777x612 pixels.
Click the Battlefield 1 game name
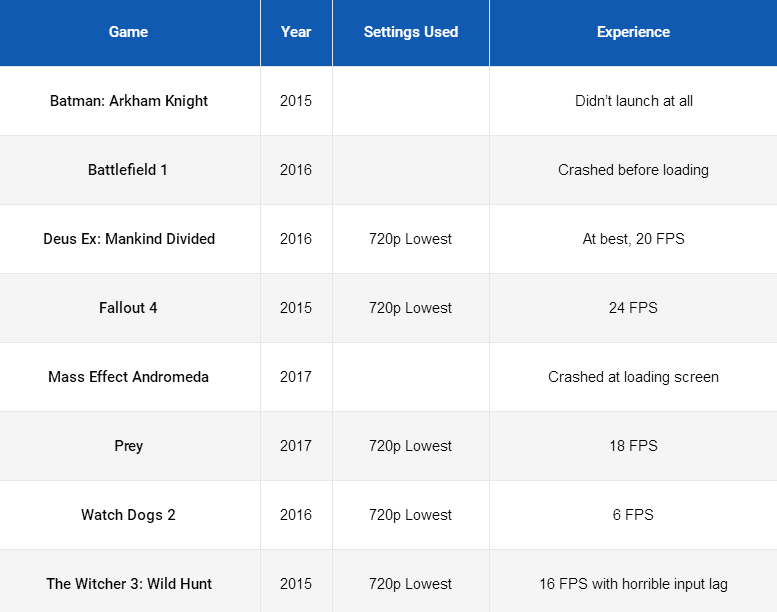pos(128,170)
